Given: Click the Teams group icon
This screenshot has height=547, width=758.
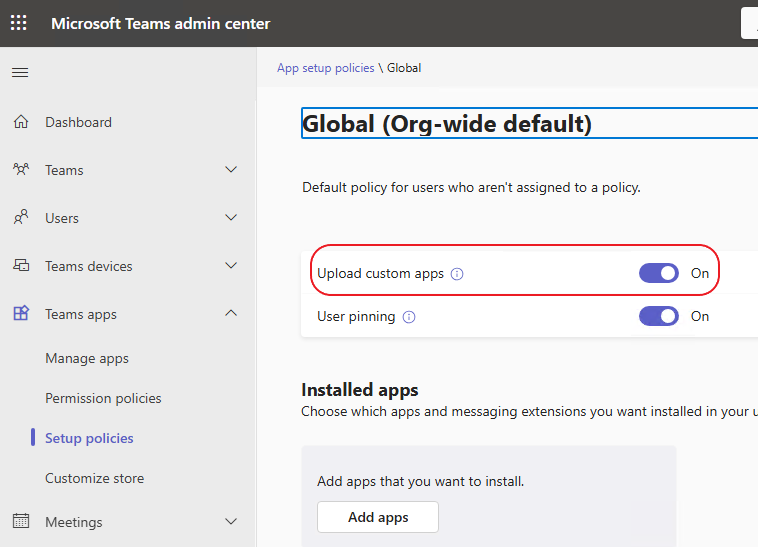Looking at the screenshot, I should (21, 170).
